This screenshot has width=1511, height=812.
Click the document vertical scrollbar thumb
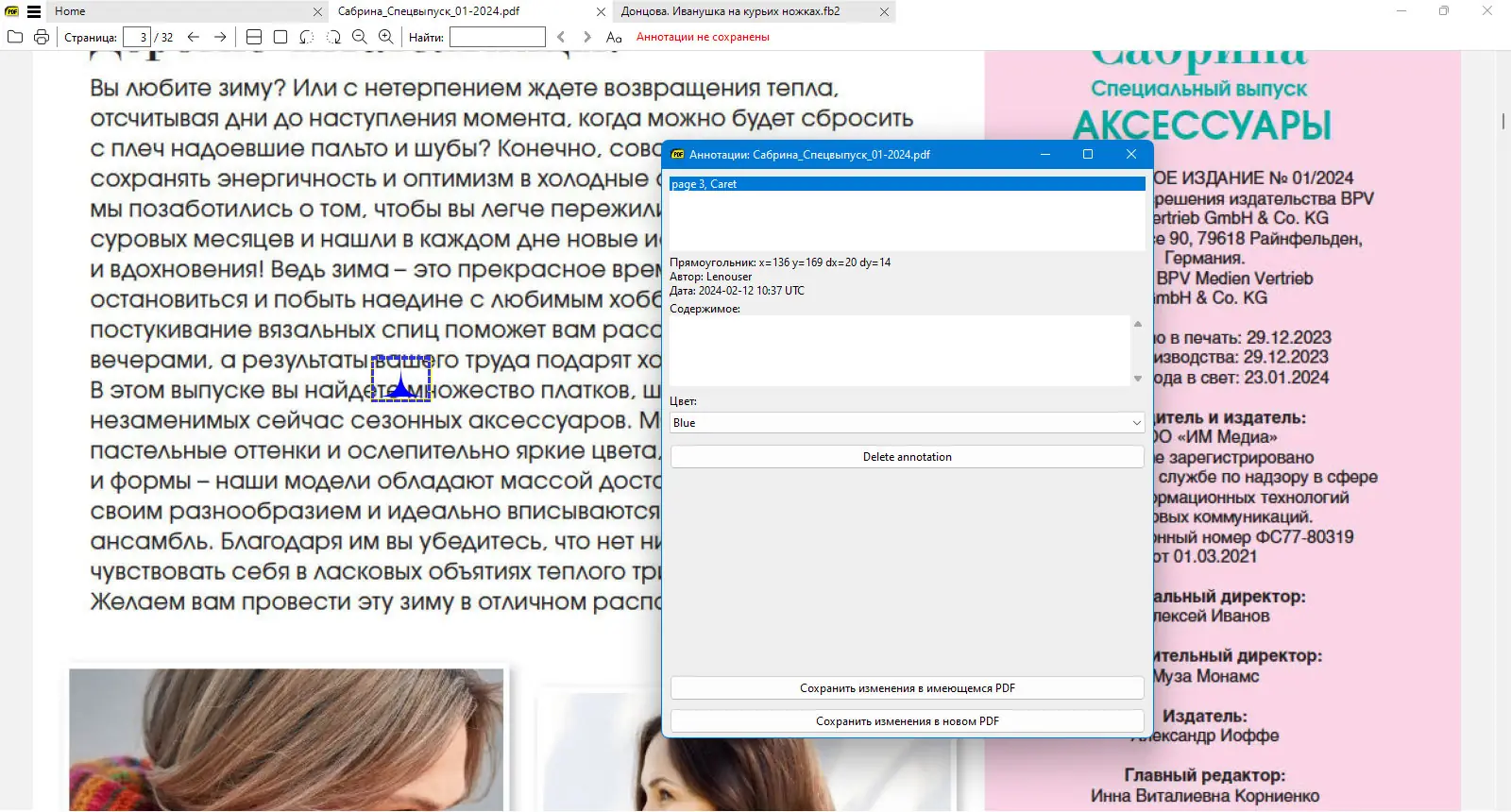pos(1503,121)
